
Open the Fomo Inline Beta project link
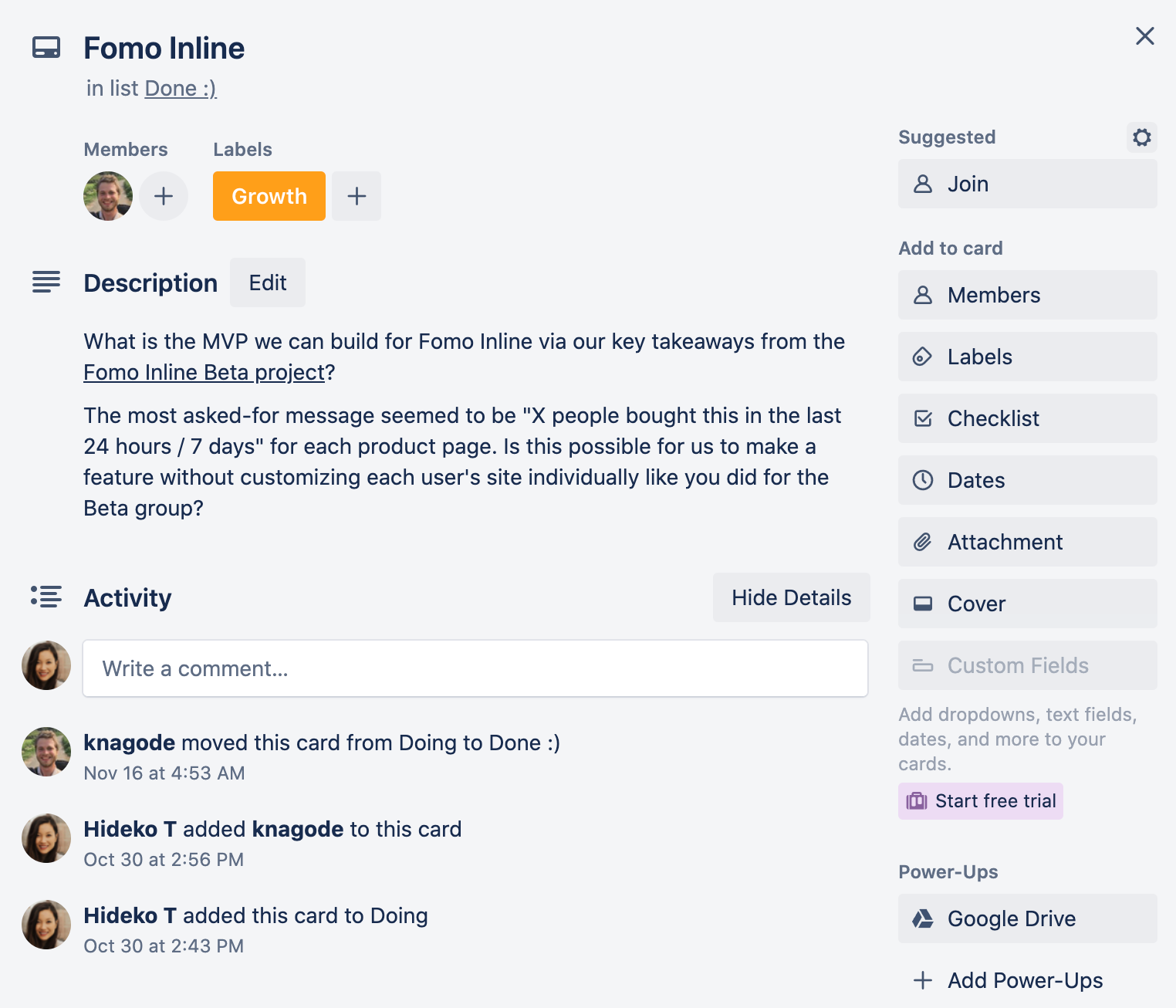click(204, 372)
